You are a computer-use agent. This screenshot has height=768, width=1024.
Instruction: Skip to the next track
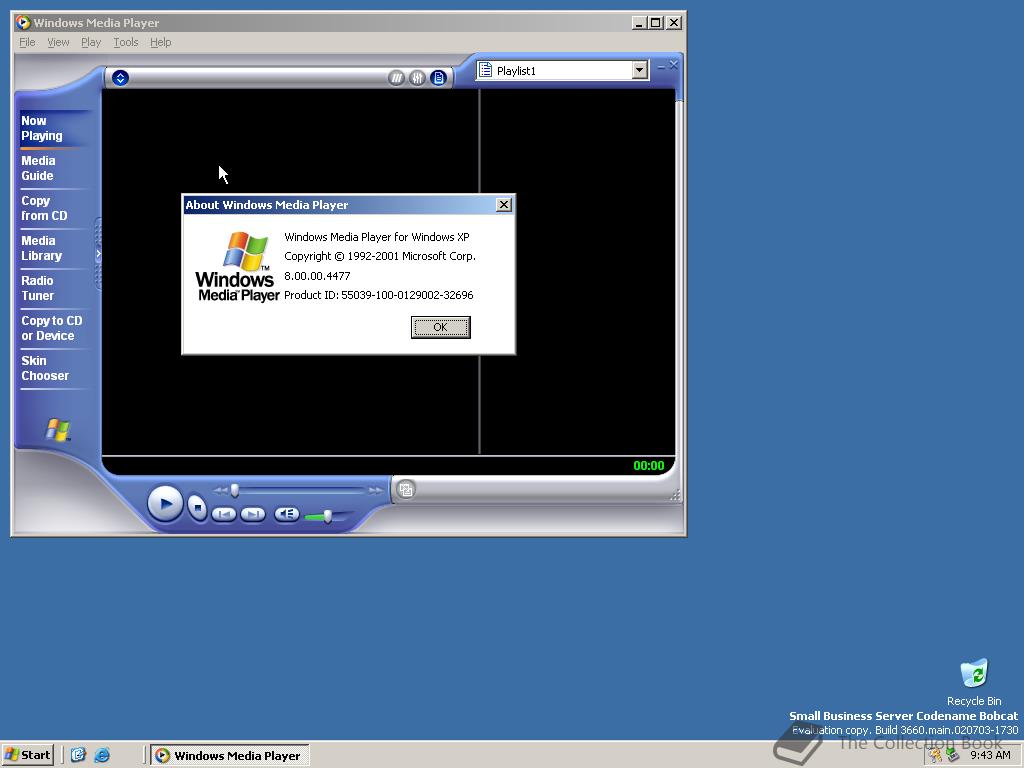click(253, 515)
